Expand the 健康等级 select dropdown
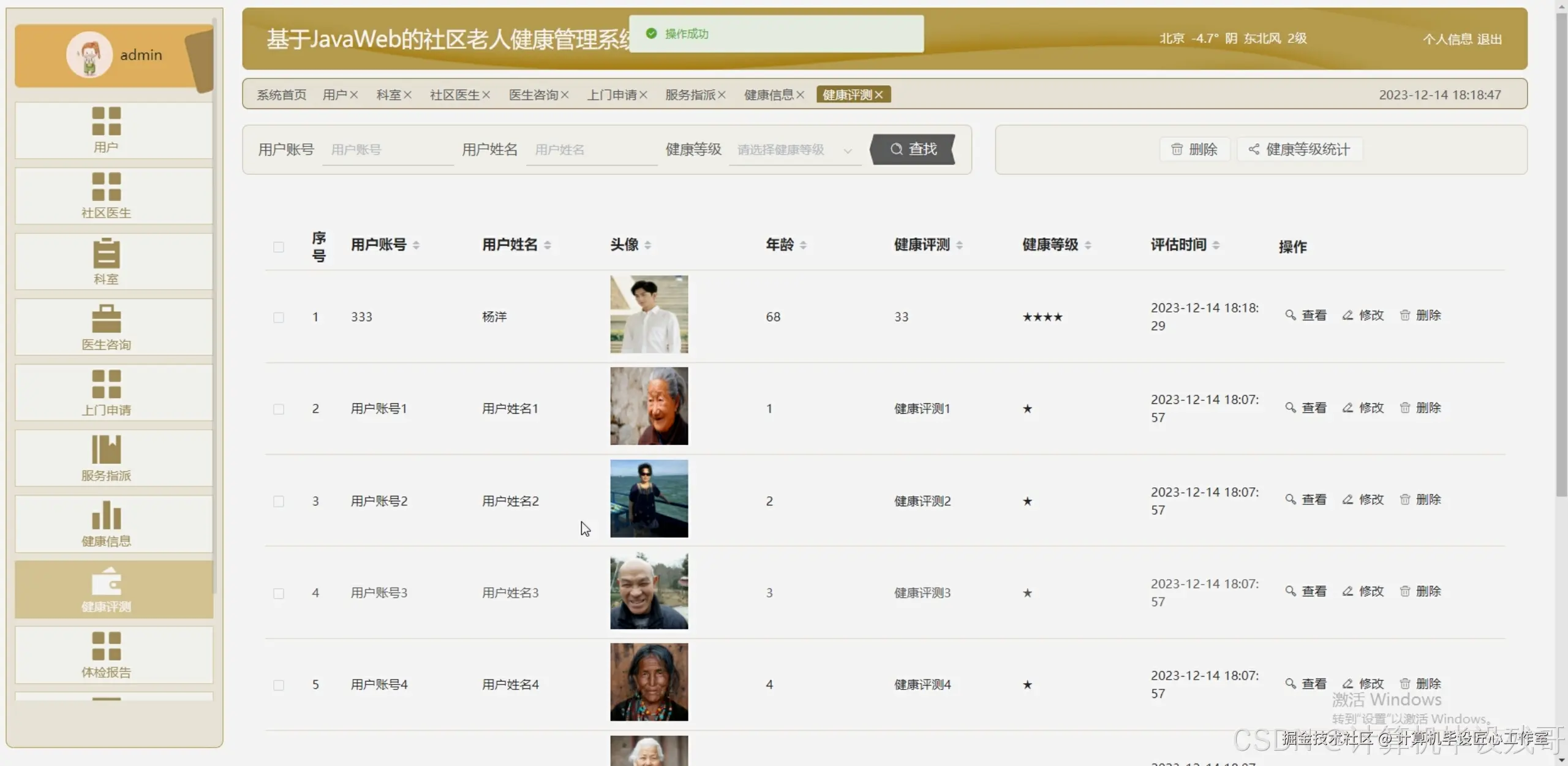This screenshot has height=766, width=1568. [794, 150]
